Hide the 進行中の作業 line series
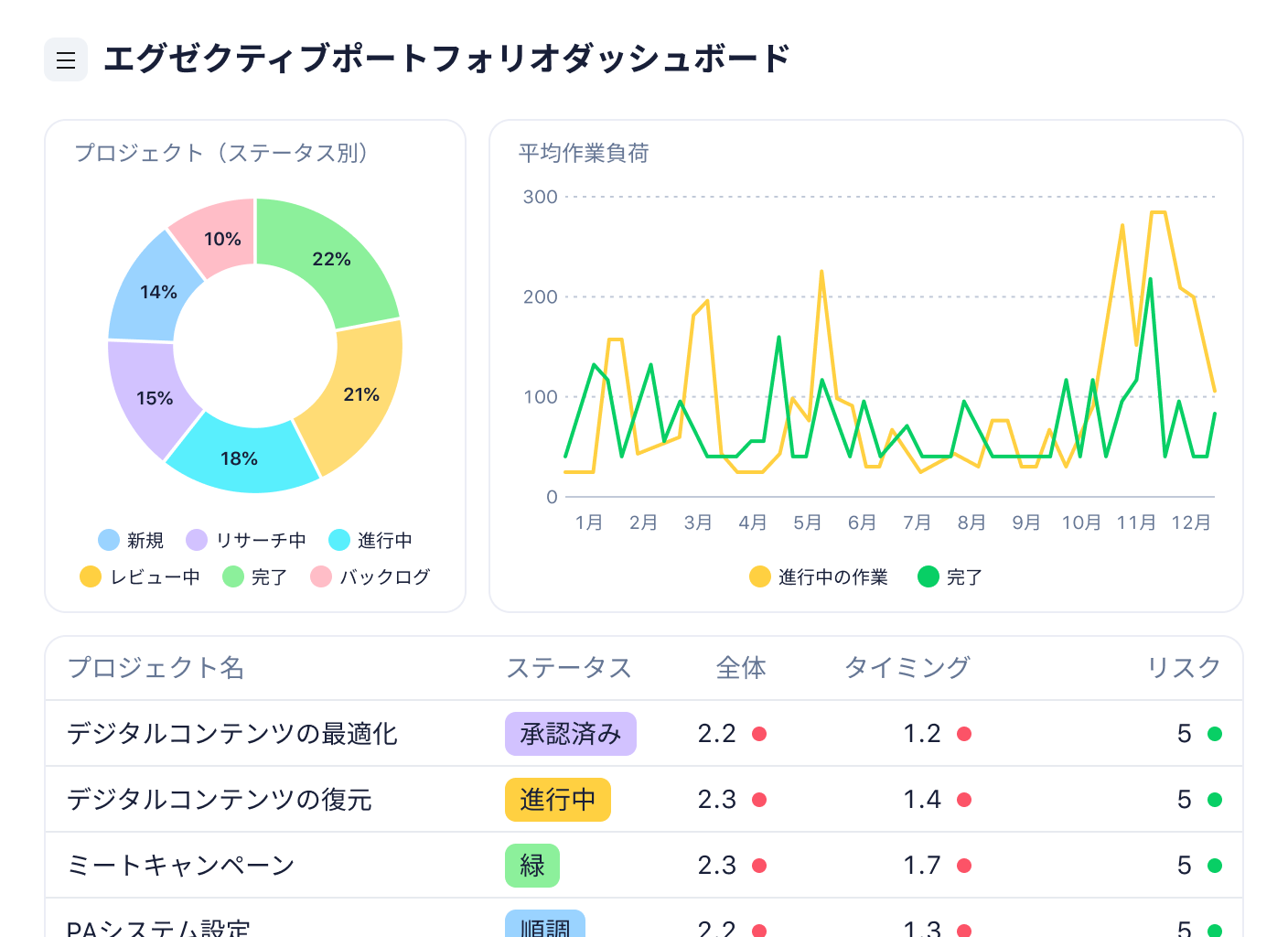Screen dimensions: 1288x937 819,577
